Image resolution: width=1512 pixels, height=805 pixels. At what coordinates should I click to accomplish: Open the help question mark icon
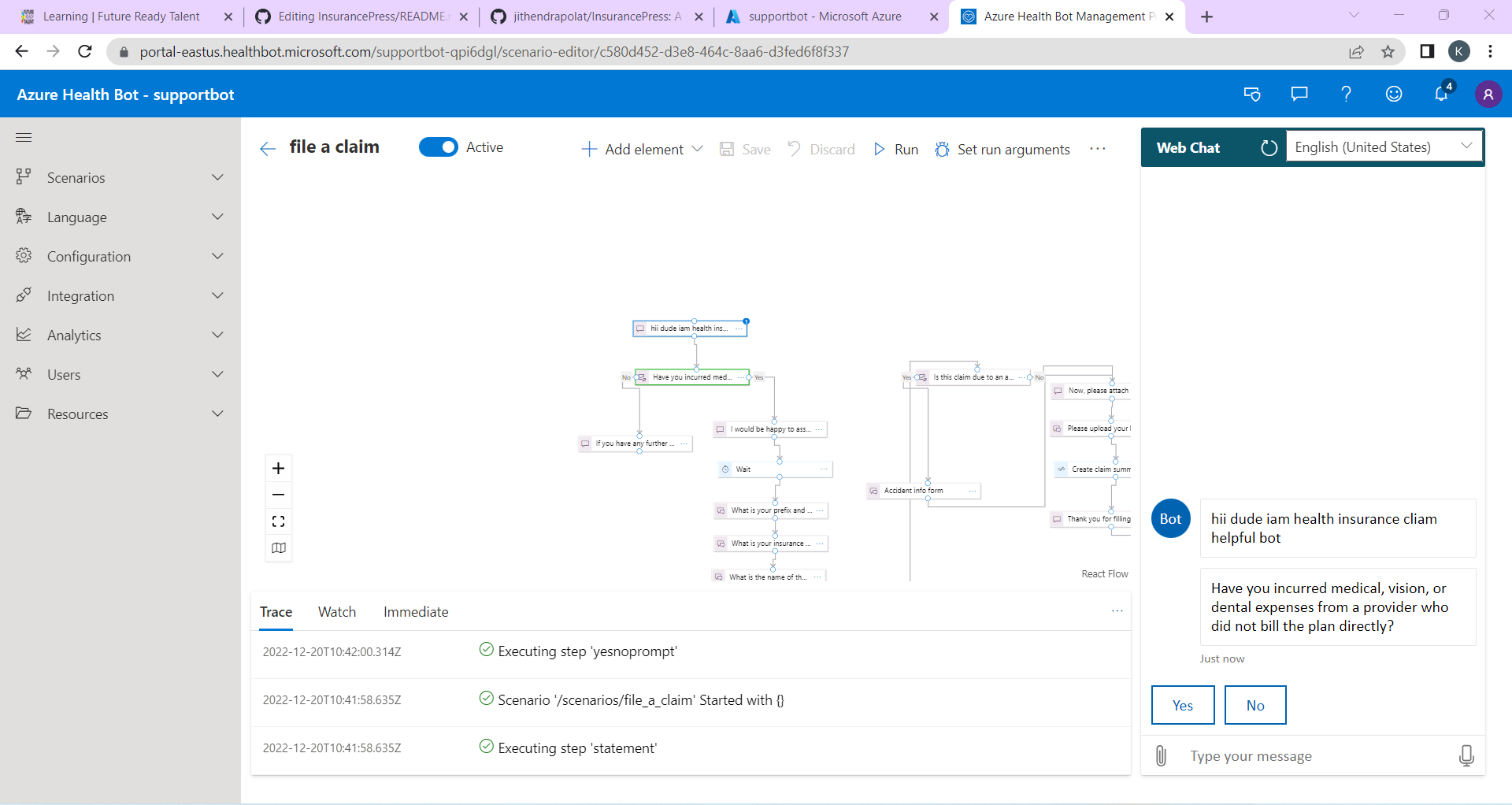[1347, 95]
